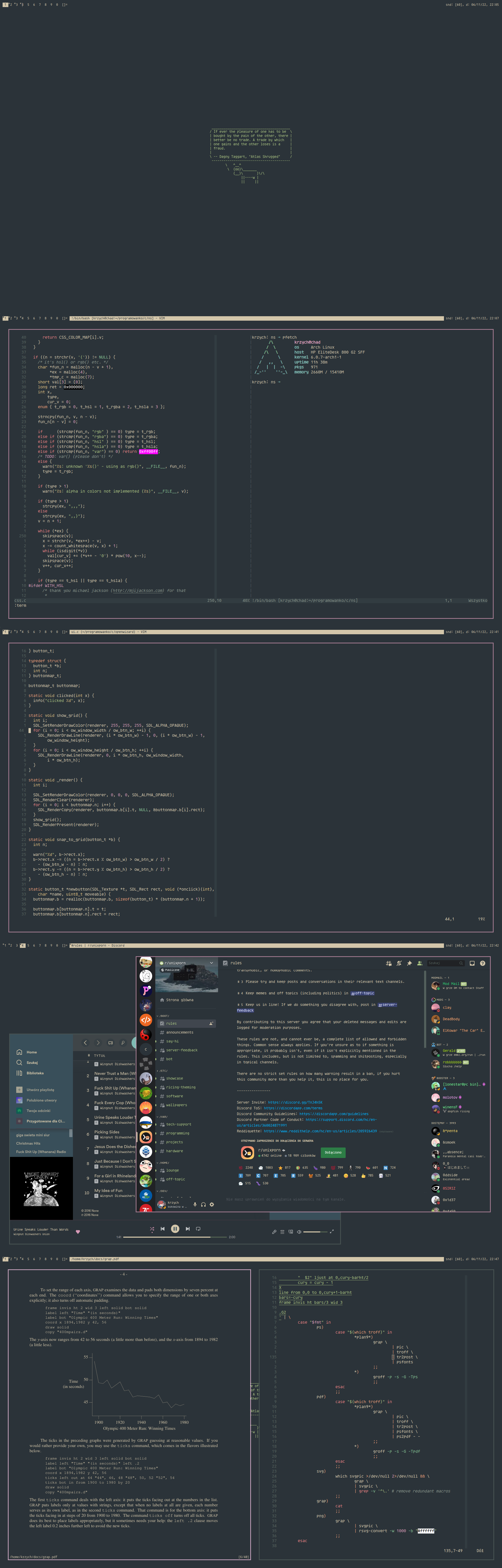Toggle deafen headphones in Discord
Image resolution: width=502 pixels, height=1568 pixels.
click(x=203, y=1204)
